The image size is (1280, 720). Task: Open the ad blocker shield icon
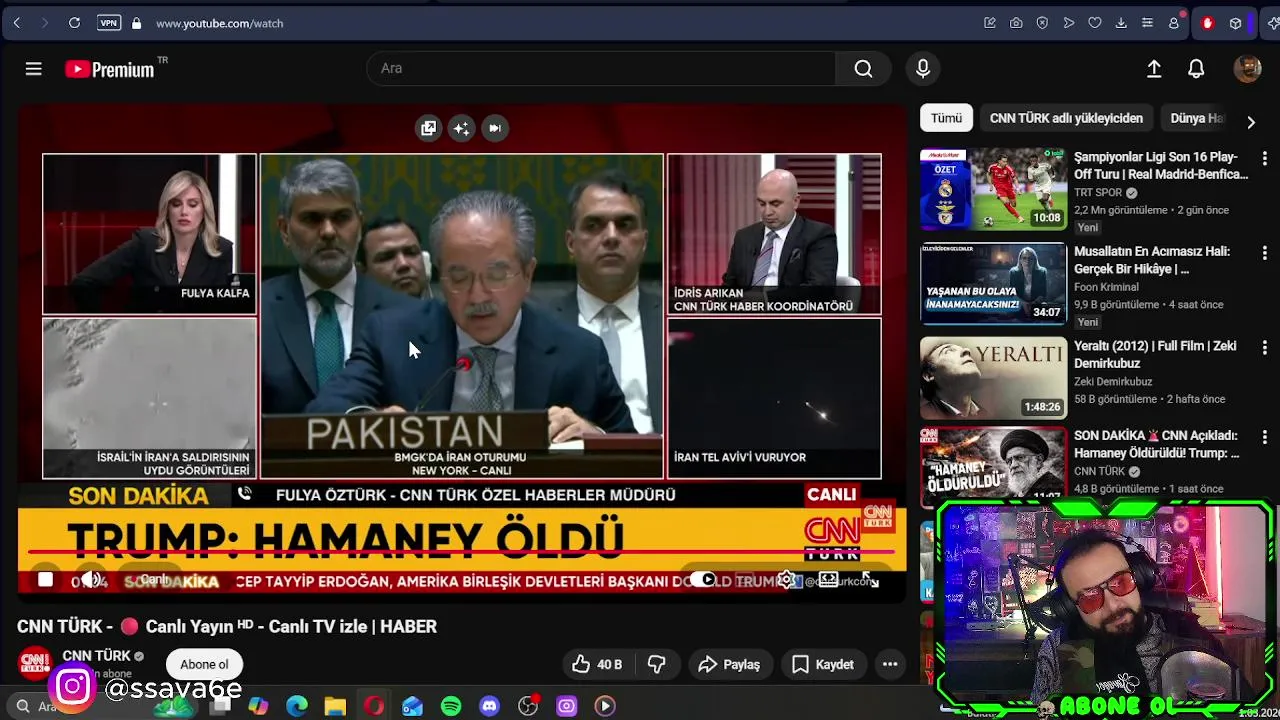1042,23
